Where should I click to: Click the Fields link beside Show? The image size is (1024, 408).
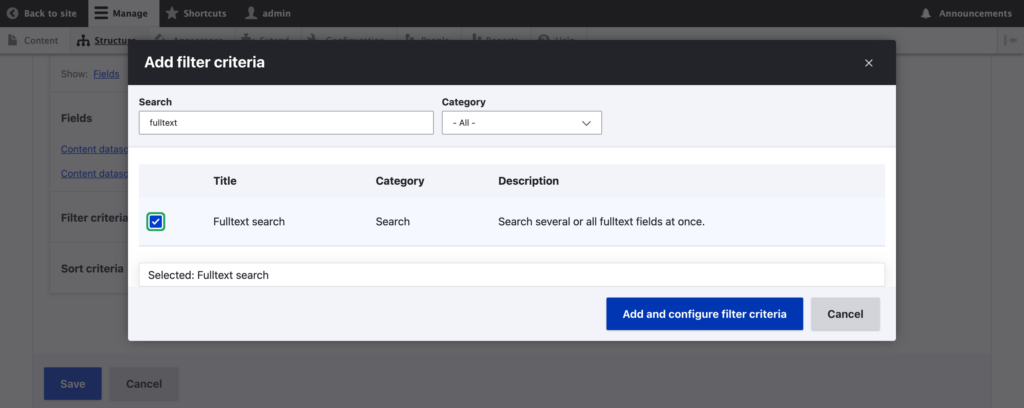[106, 73]
